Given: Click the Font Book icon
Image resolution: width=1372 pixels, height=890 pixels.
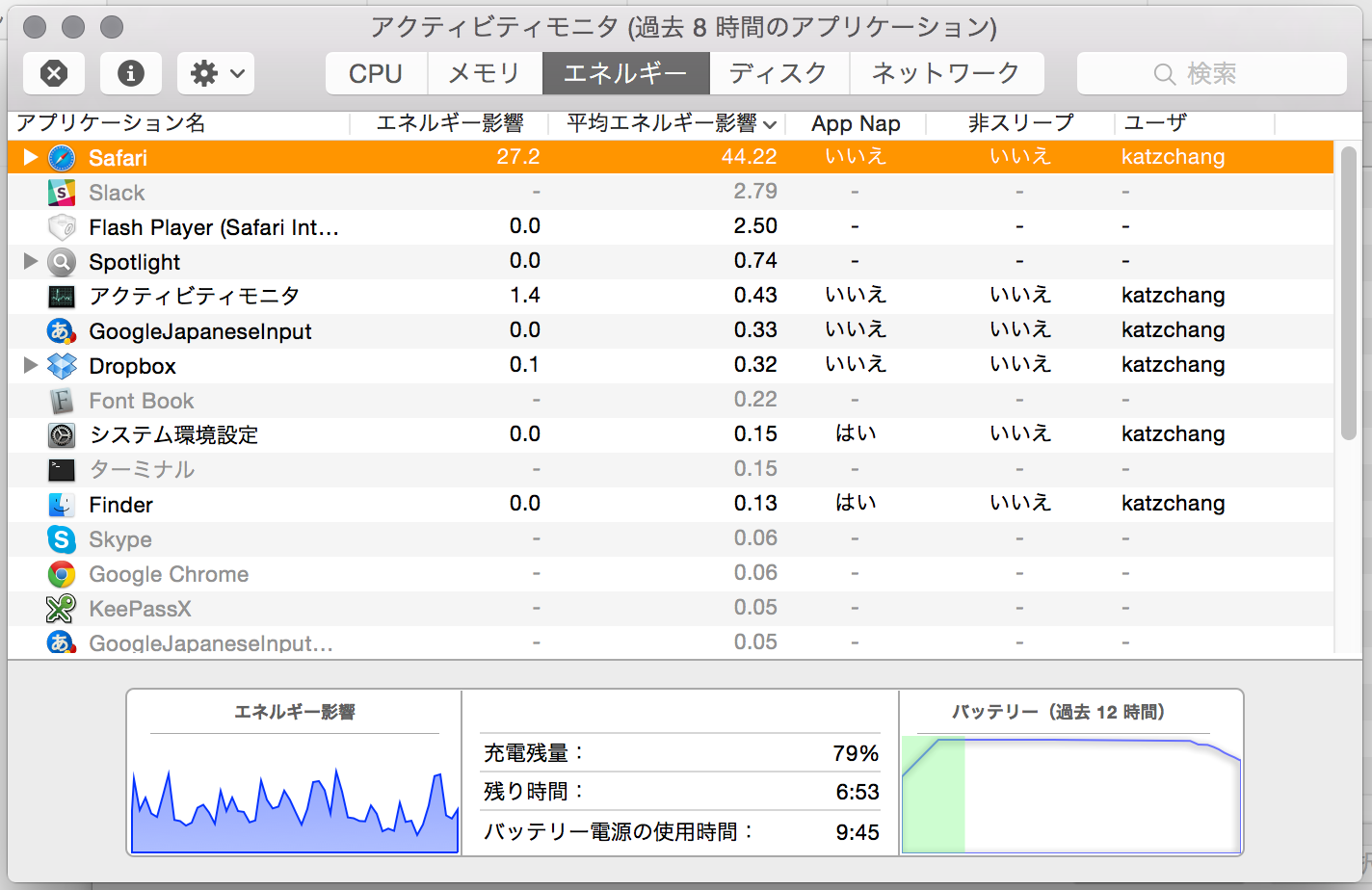Looking at the screenshot, I should pyautogui.click(x=62, y=401).
